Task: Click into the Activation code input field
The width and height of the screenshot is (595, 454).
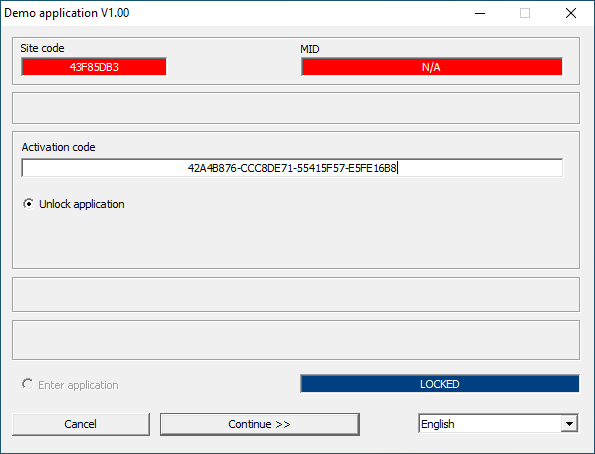Action: 292,168
